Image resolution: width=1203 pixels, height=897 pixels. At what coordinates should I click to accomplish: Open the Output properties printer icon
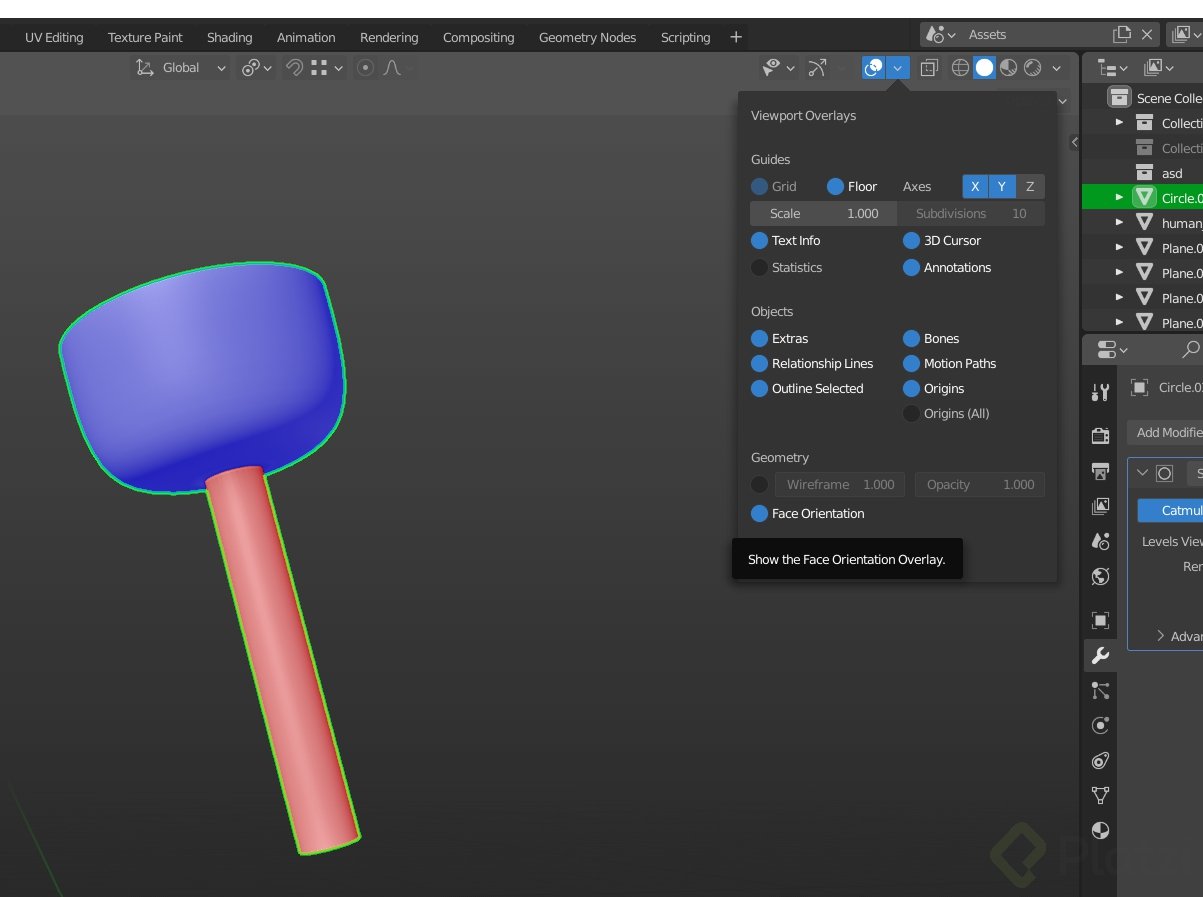coord(1101,471)
